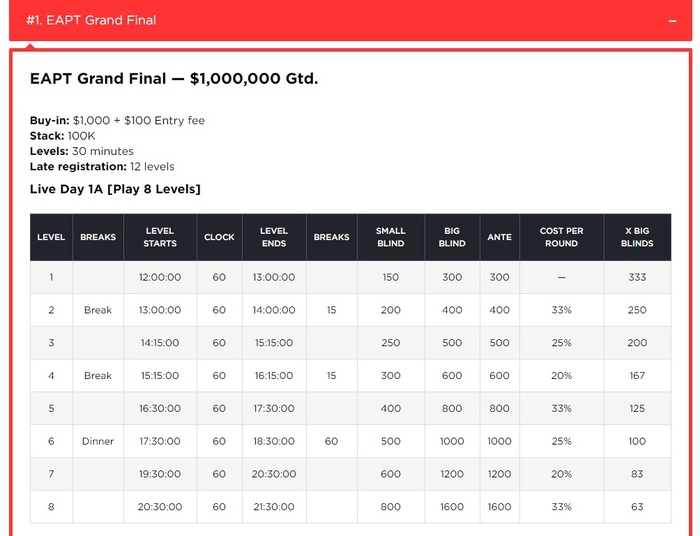Click the 'X BIG BLINDS' column header

(637, 237)
